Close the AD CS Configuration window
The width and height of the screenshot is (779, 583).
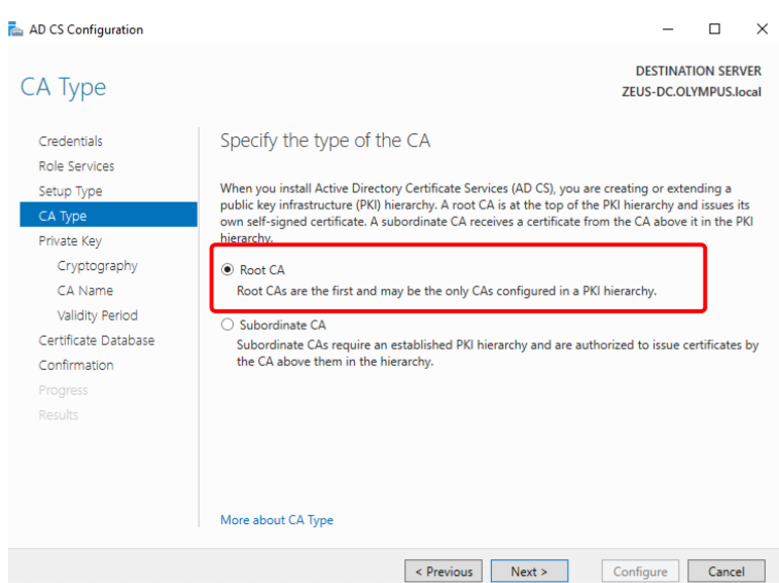[761, 29]
